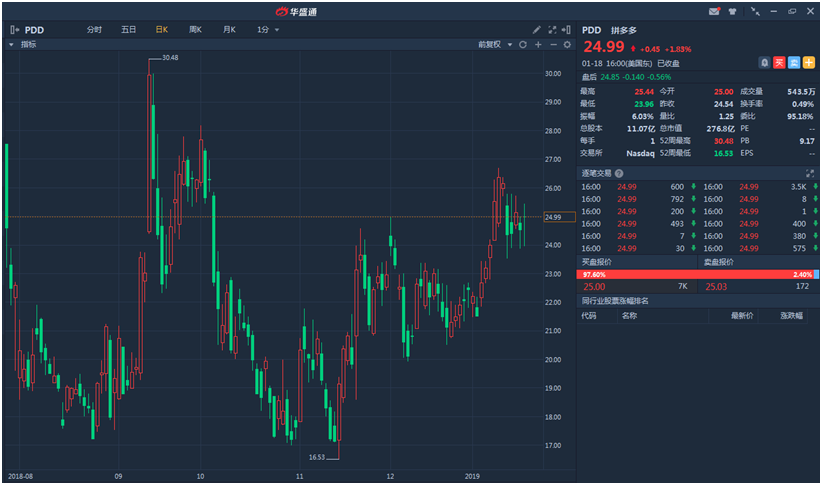Image resolution: width=822 pixels, height=485 pixels.
Task: Add PDD to watchlist with plus icon
Action: pyautogui.click(x=809, y=62)
